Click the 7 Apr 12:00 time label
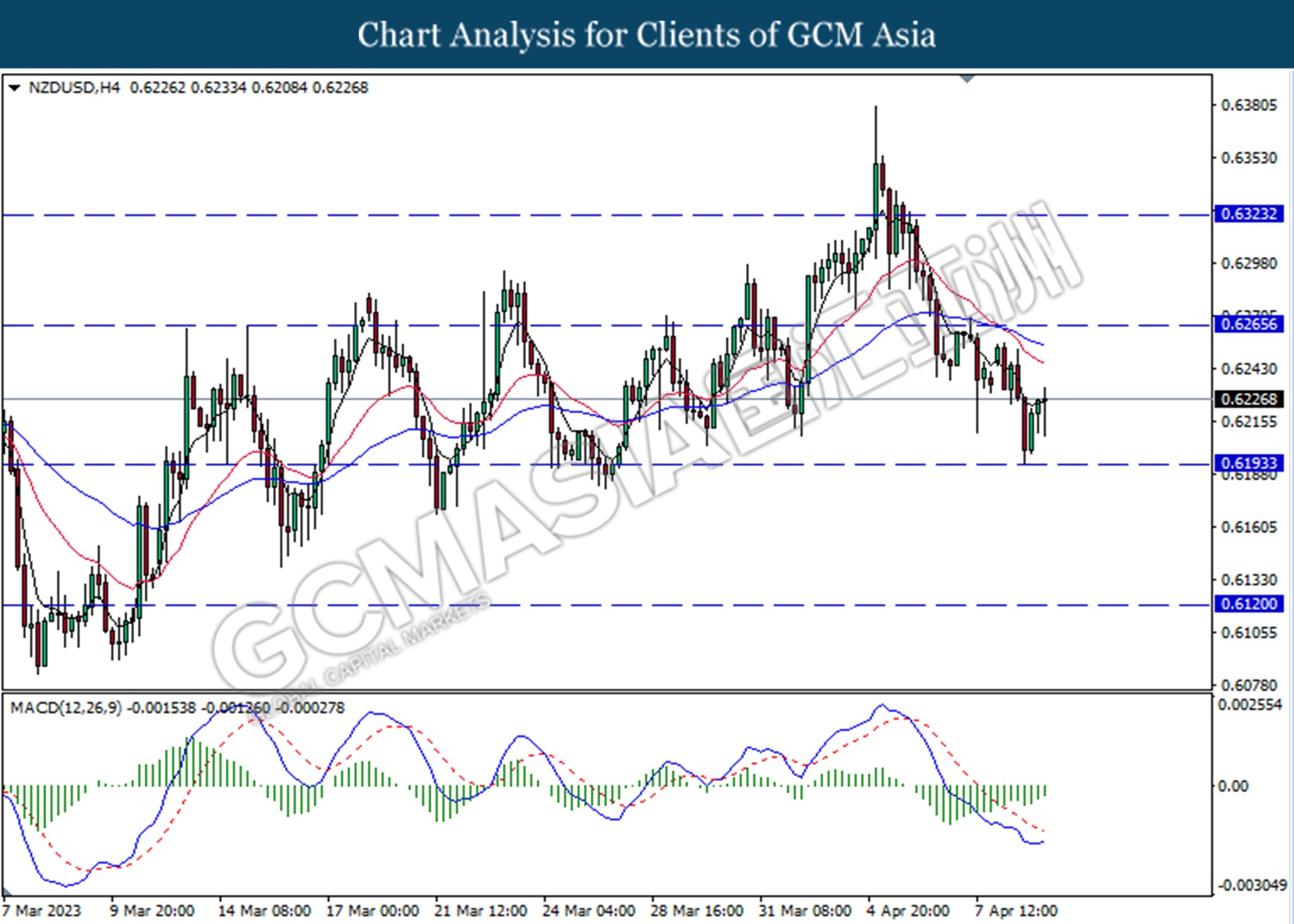Viewport: 1294px width, 924px height. click(x=1016, y=911)
